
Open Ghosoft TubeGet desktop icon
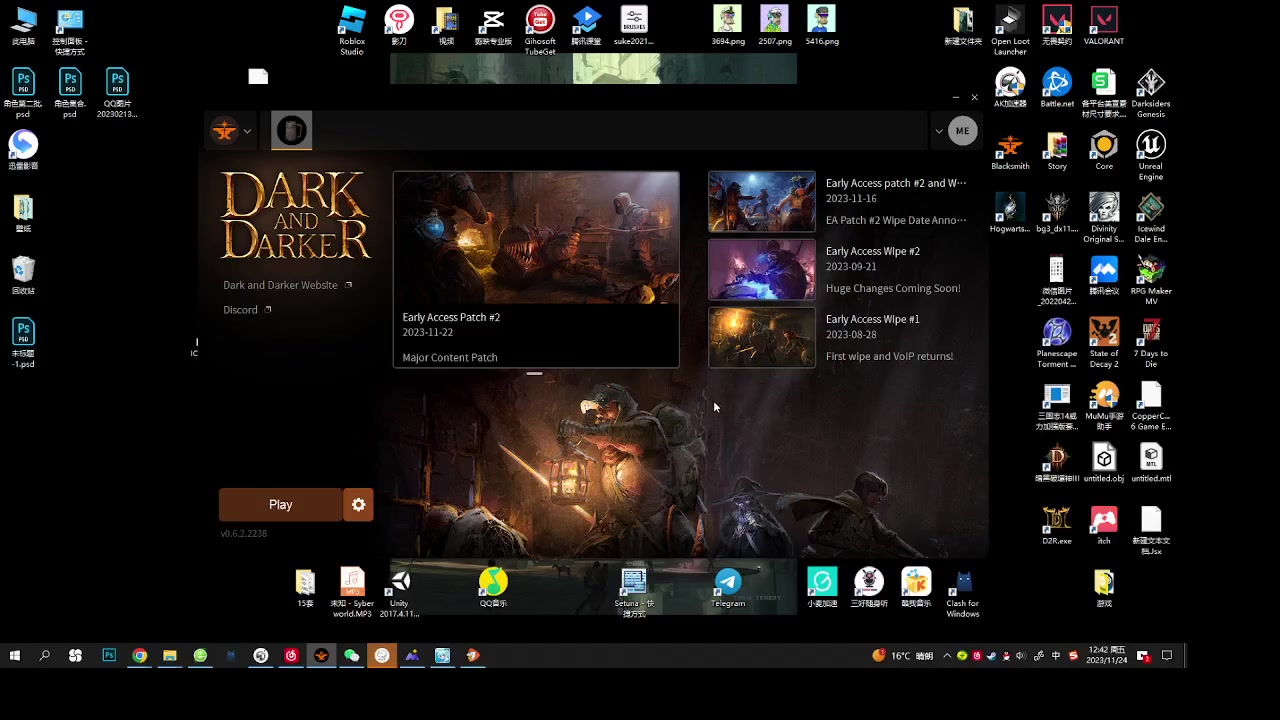540,31
